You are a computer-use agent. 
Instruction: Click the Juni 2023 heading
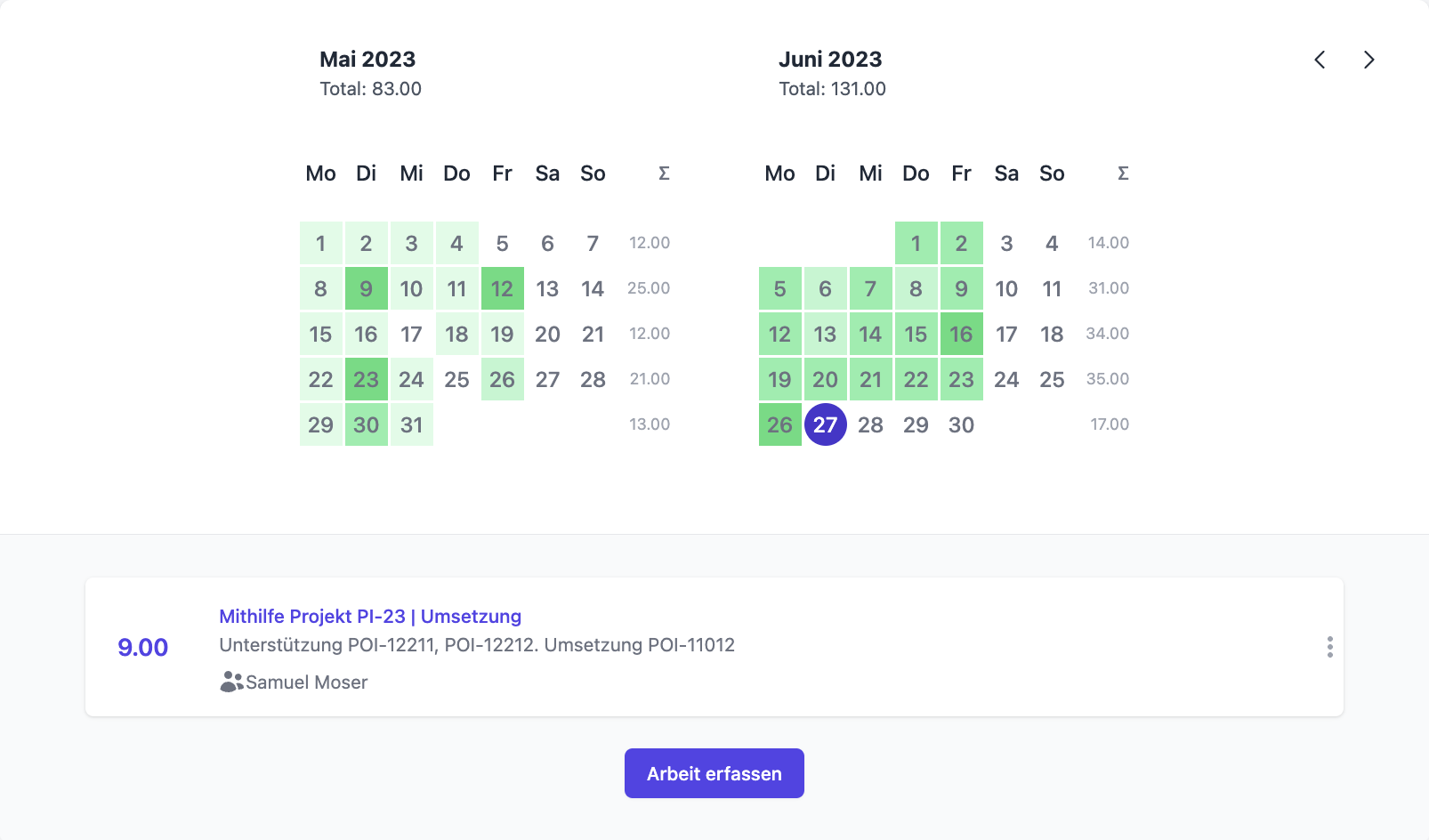[830, 59]
